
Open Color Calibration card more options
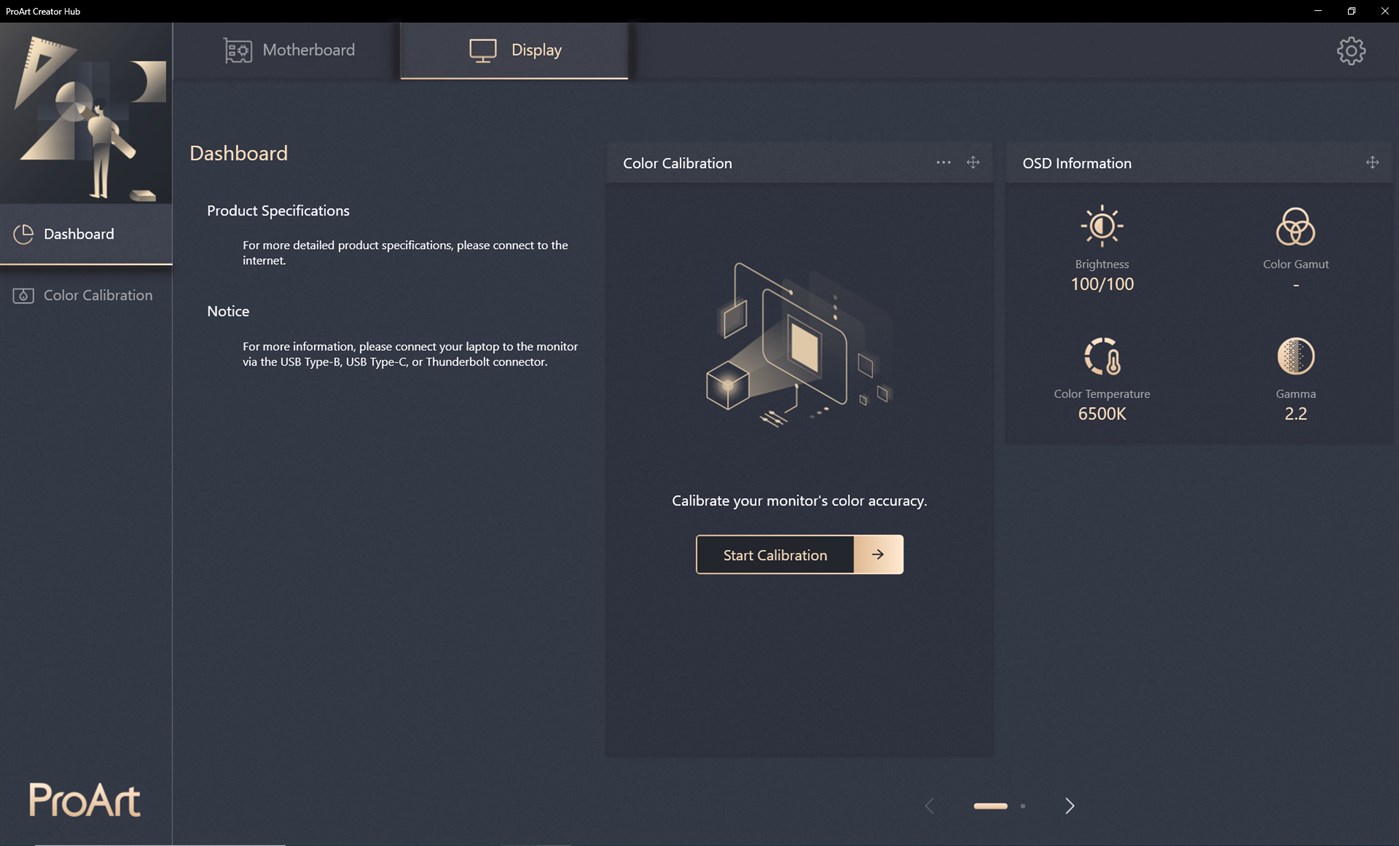(943, 162)
